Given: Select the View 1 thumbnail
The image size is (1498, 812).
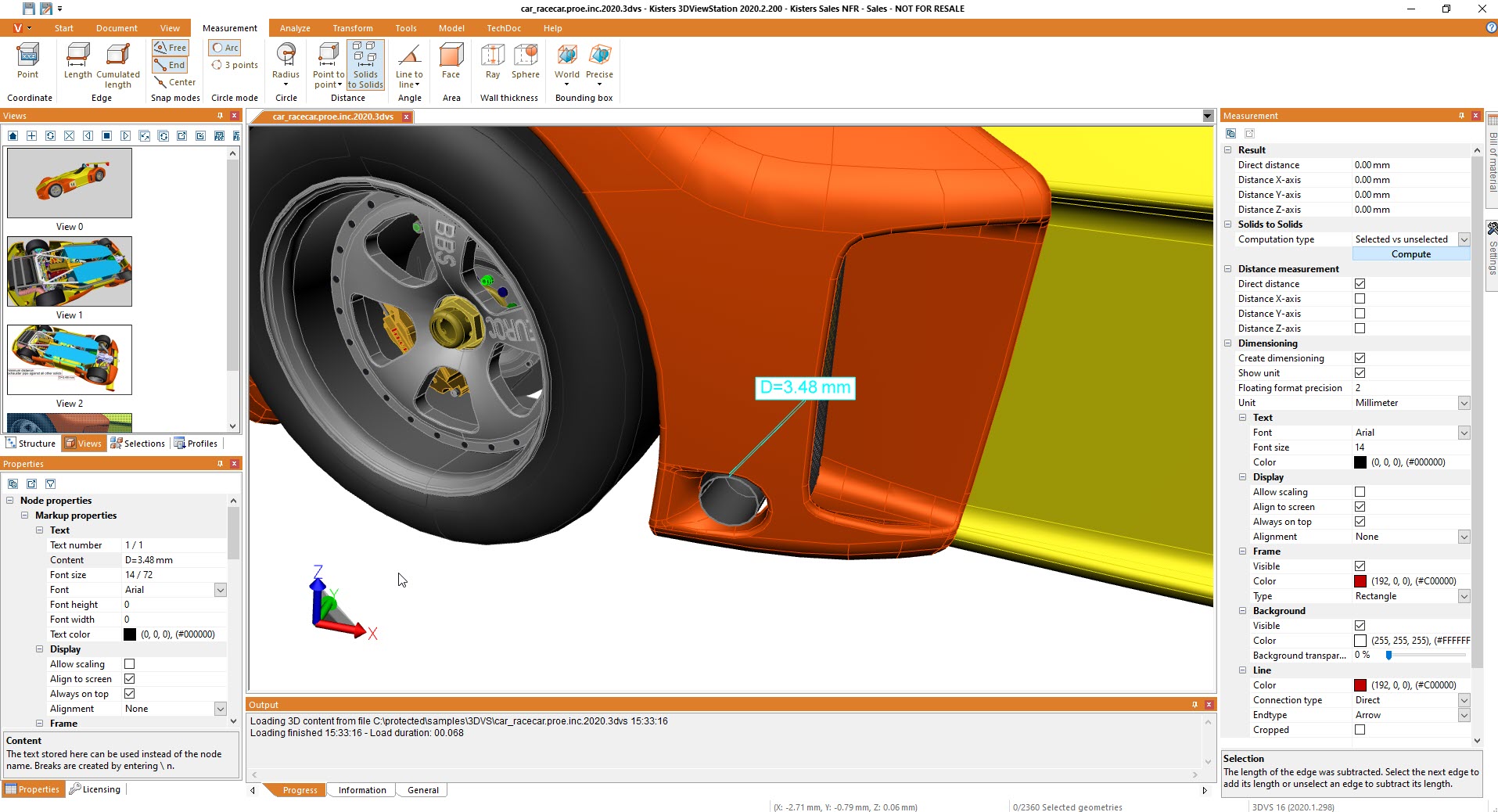Looking at the screenshot, I should [70, 271].
